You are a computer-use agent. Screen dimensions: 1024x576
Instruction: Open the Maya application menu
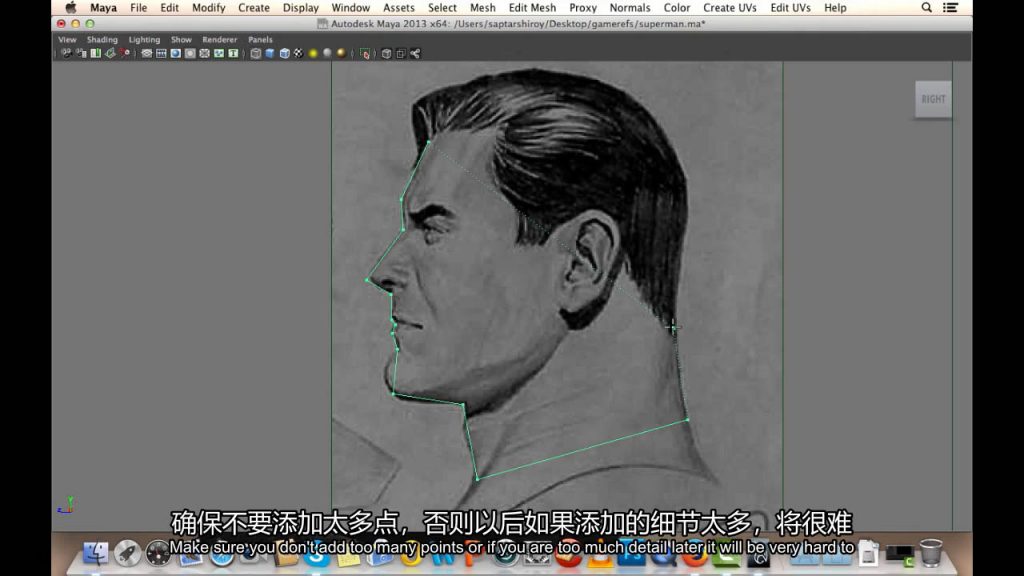(x=103, y=8)
